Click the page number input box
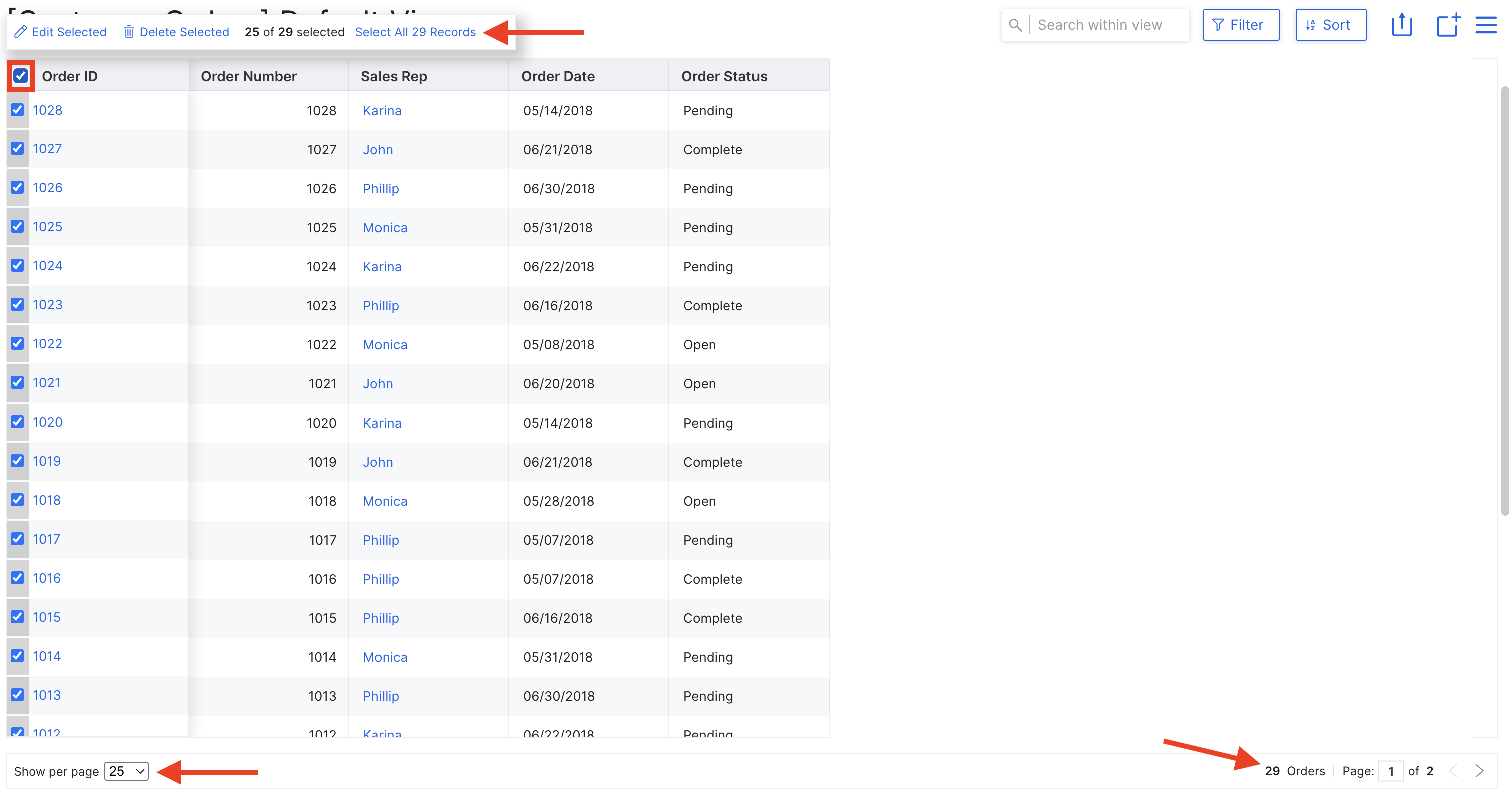Viewport: 1512px width, 797px height. 1390,771
